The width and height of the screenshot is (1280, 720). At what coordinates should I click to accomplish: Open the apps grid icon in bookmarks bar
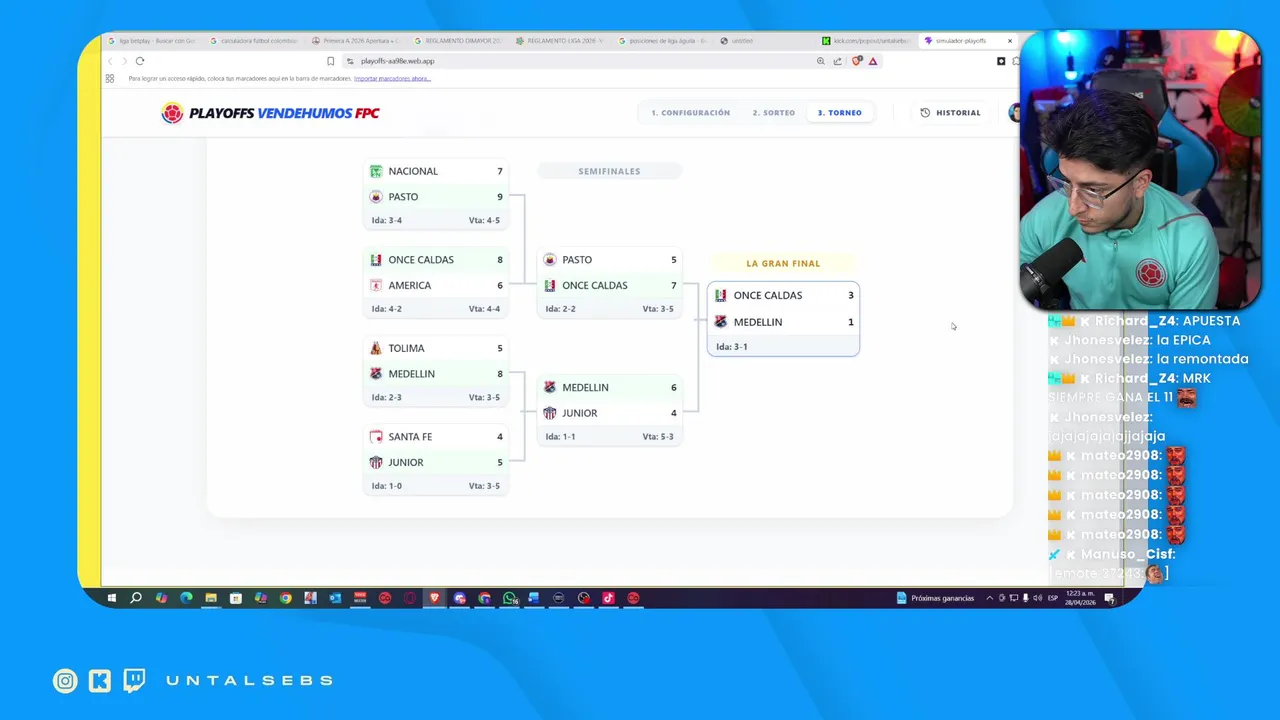(x=110, y=78)
